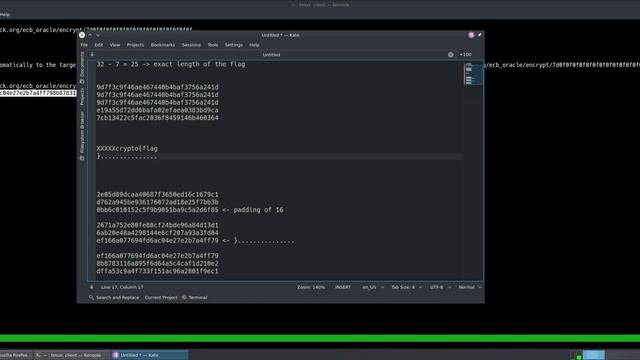Screen dimensions: 640x360
Task: Open the Projects side panel
Action: pyautogui.click(x=82, y=96)
